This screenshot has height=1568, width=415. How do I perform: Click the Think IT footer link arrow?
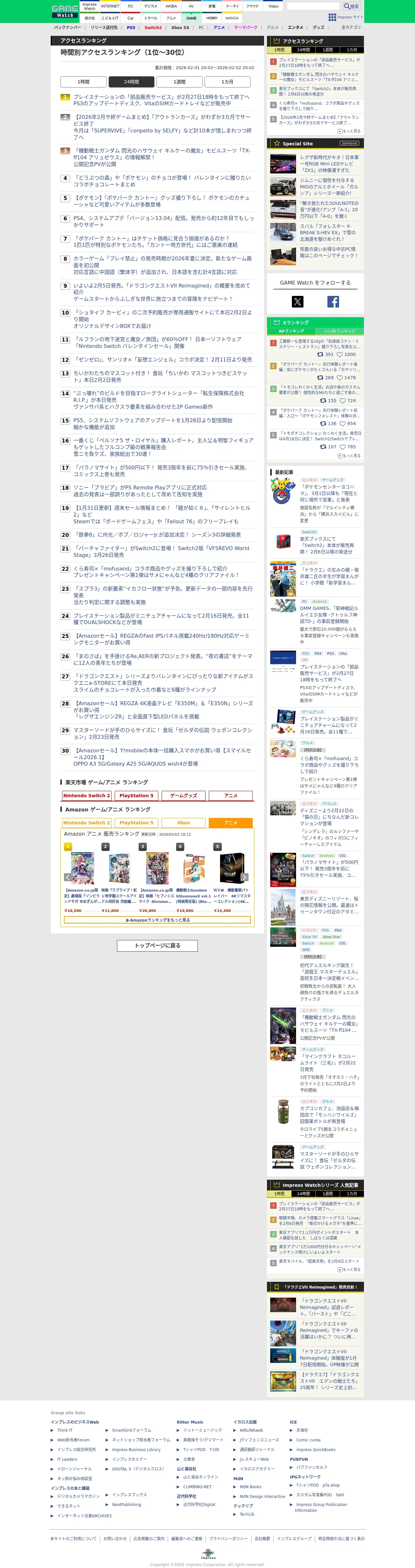click(x=52, y=1430)
